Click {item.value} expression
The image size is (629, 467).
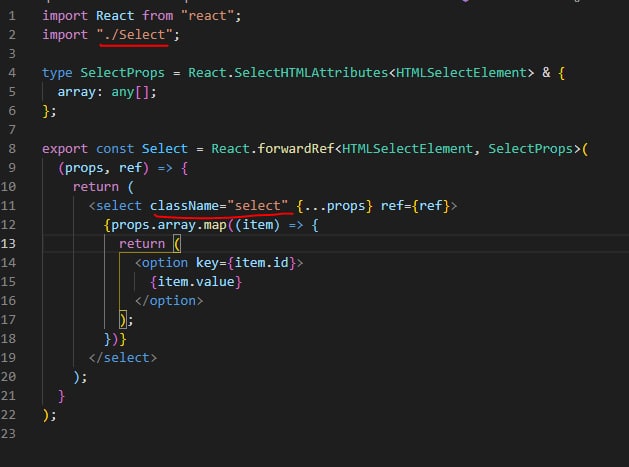coord(196,282)
